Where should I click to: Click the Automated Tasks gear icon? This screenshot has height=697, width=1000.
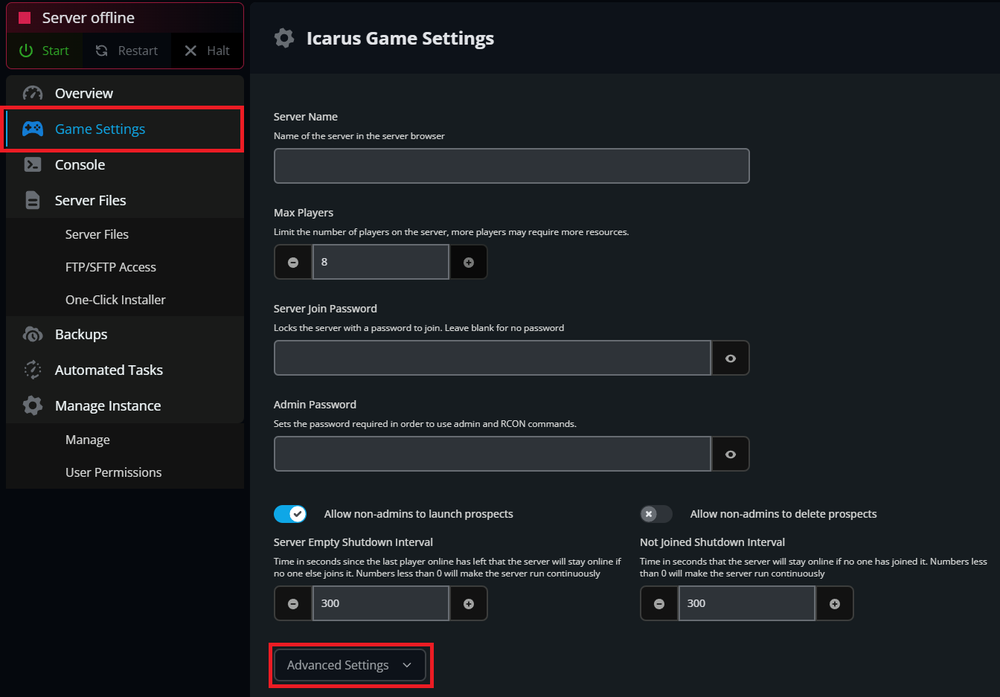pyautogui.click(x=31, y=369)
